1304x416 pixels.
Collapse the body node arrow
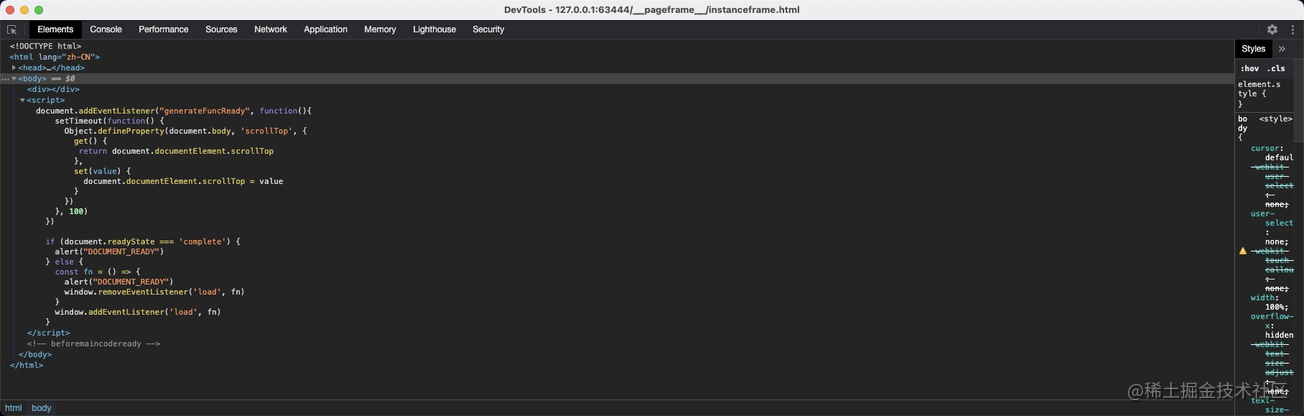[x=14, y=78]
